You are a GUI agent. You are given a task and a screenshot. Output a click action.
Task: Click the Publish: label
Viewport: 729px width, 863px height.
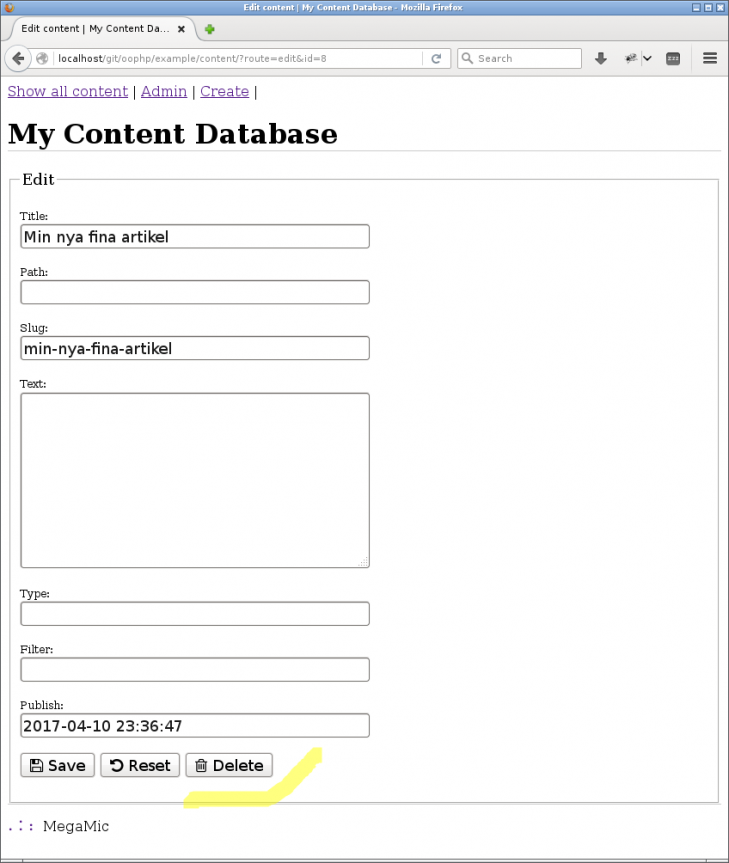[41, 705]
